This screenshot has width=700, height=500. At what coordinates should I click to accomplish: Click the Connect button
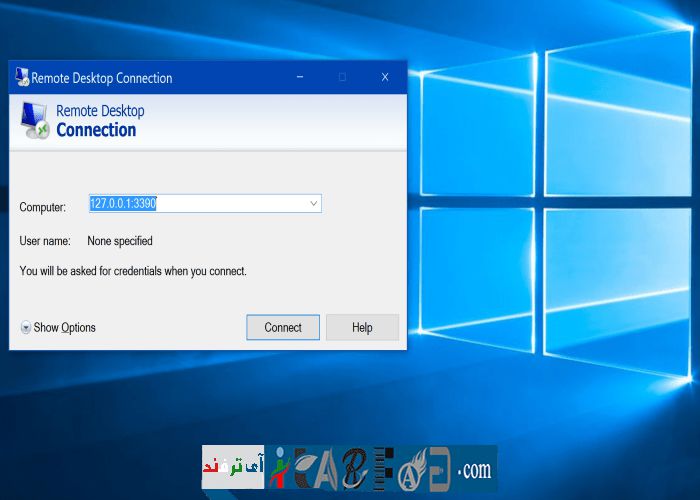(x=283, y=327)
